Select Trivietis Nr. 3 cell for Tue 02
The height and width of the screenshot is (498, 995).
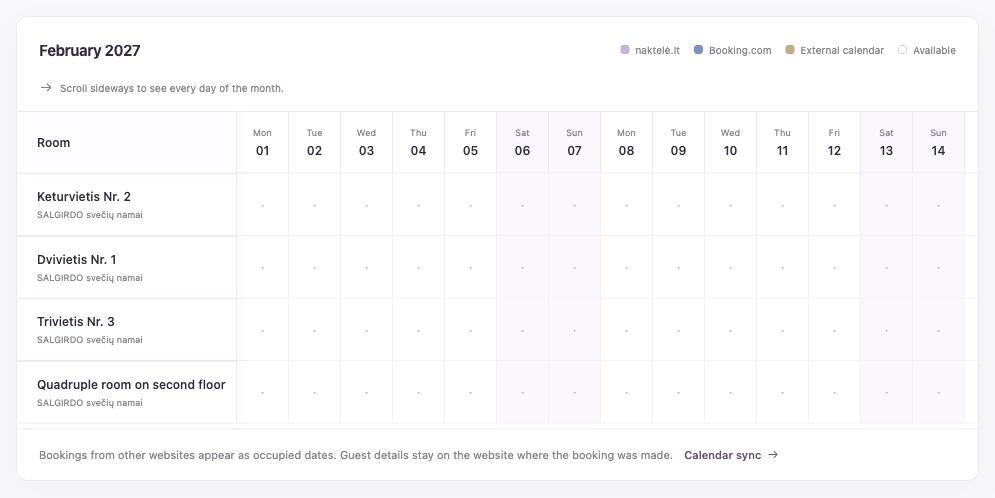coord(315,330)
